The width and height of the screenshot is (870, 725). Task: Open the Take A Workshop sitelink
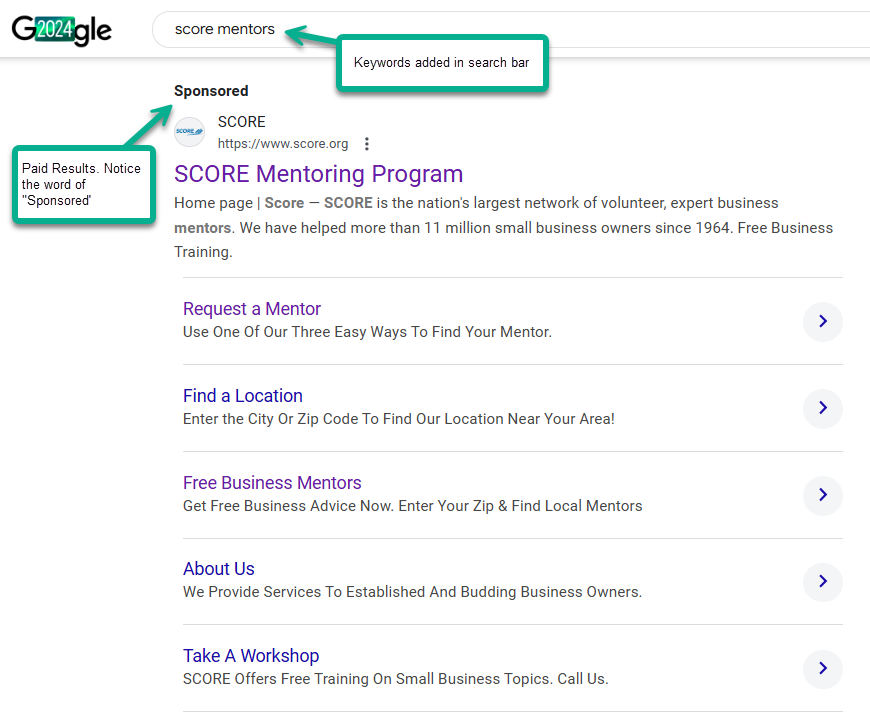[x=251, y=656]
